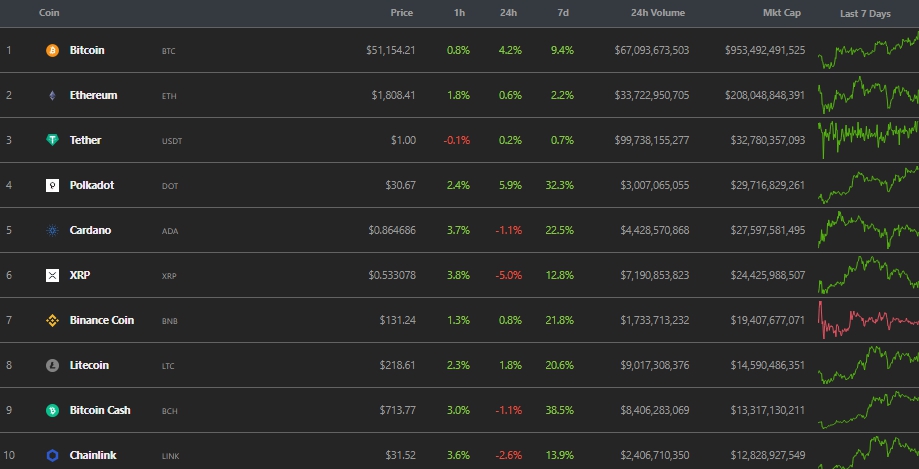Click the Bitcoin Cash green logo icon
919x469 pixels.
[x=52, y=411]
